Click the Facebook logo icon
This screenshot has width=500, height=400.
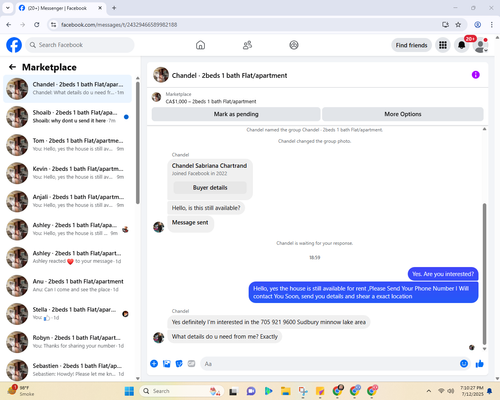point(14,45)
